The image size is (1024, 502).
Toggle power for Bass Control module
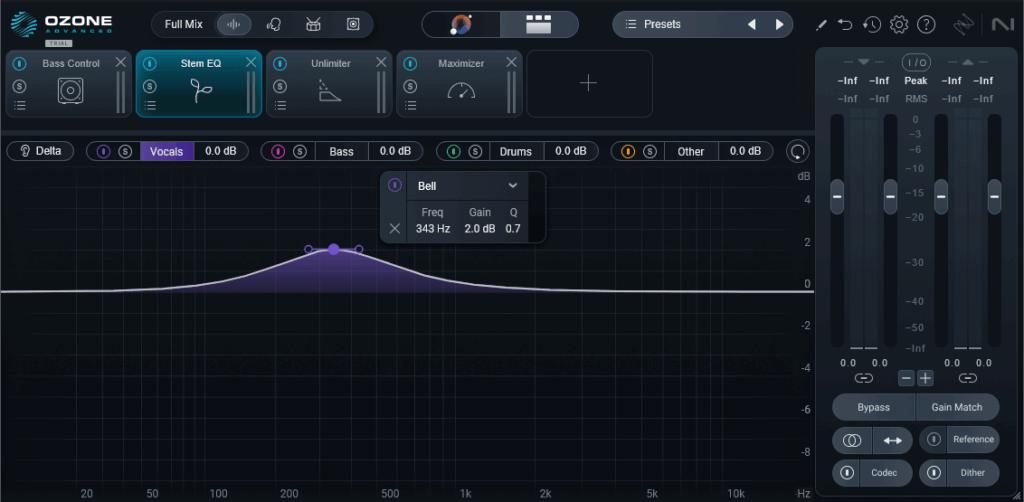[x=19, y=64]
